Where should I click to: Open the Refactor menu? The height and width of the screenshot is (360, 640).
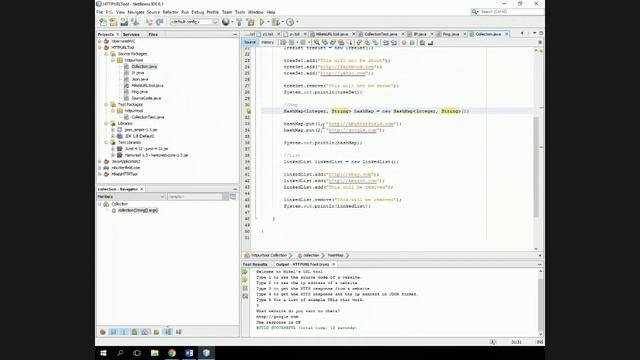coord(170,12)
